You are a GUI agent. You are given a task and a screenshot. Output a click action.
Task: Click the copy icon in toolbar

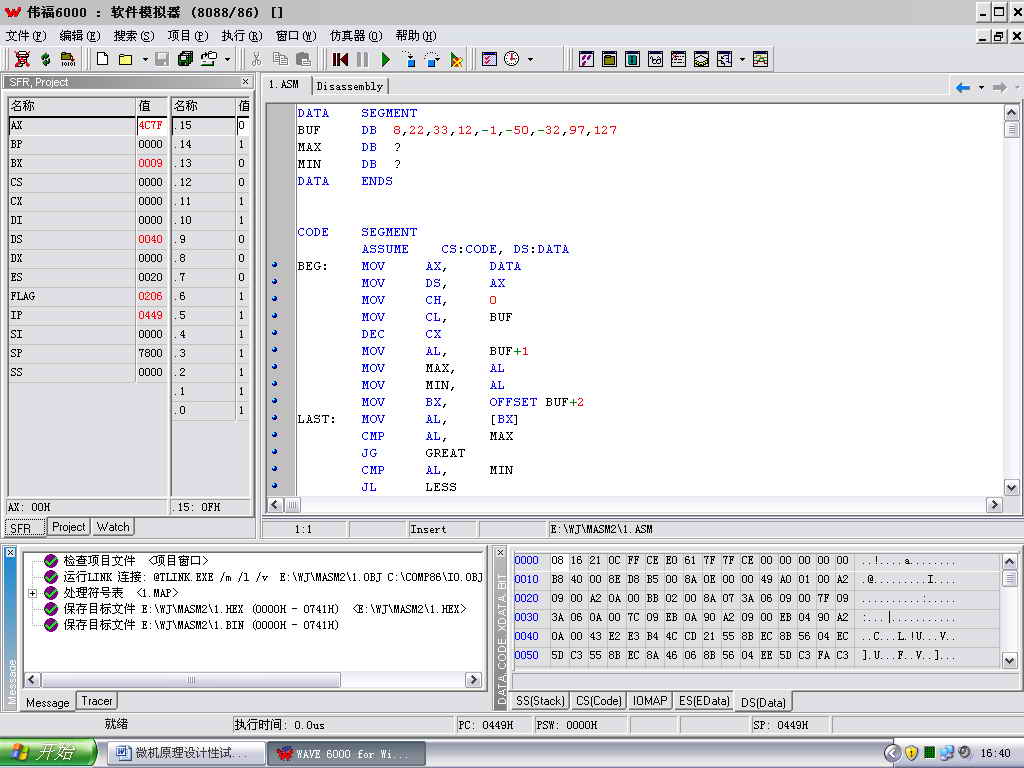pos(280,59)
